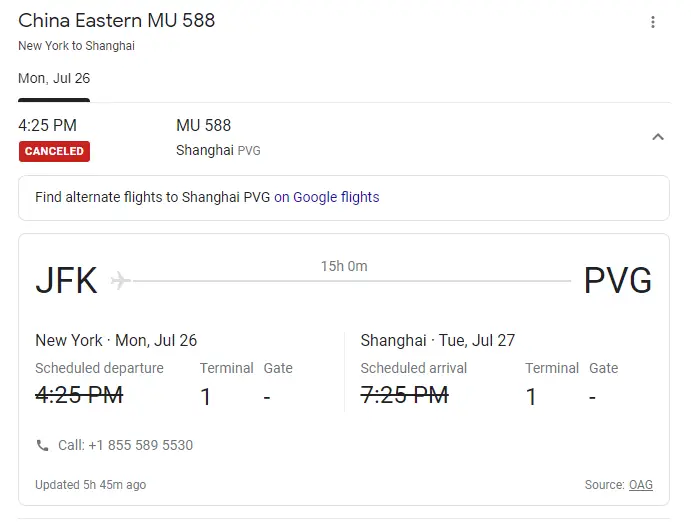Call the number +1 855 589 5530
This screenshot has width=691, height=522.
125,445
